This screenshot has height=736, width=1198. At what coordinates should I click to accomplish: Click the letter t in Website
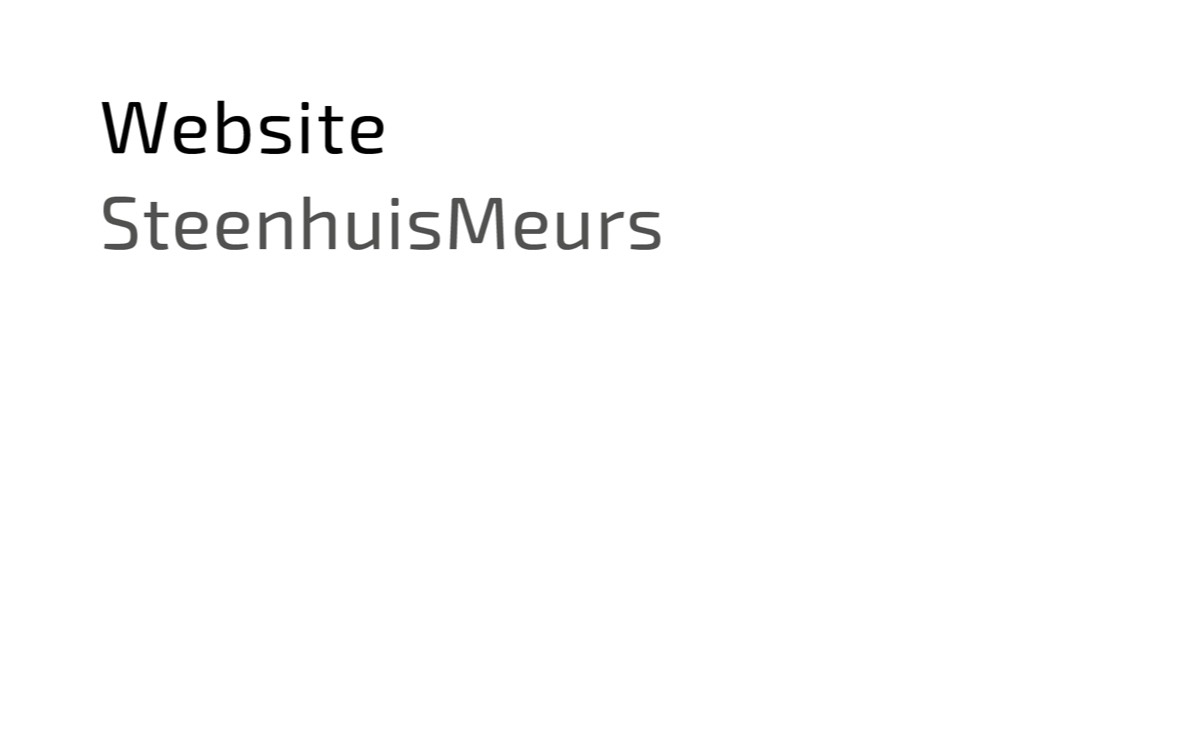coord(327,130)
